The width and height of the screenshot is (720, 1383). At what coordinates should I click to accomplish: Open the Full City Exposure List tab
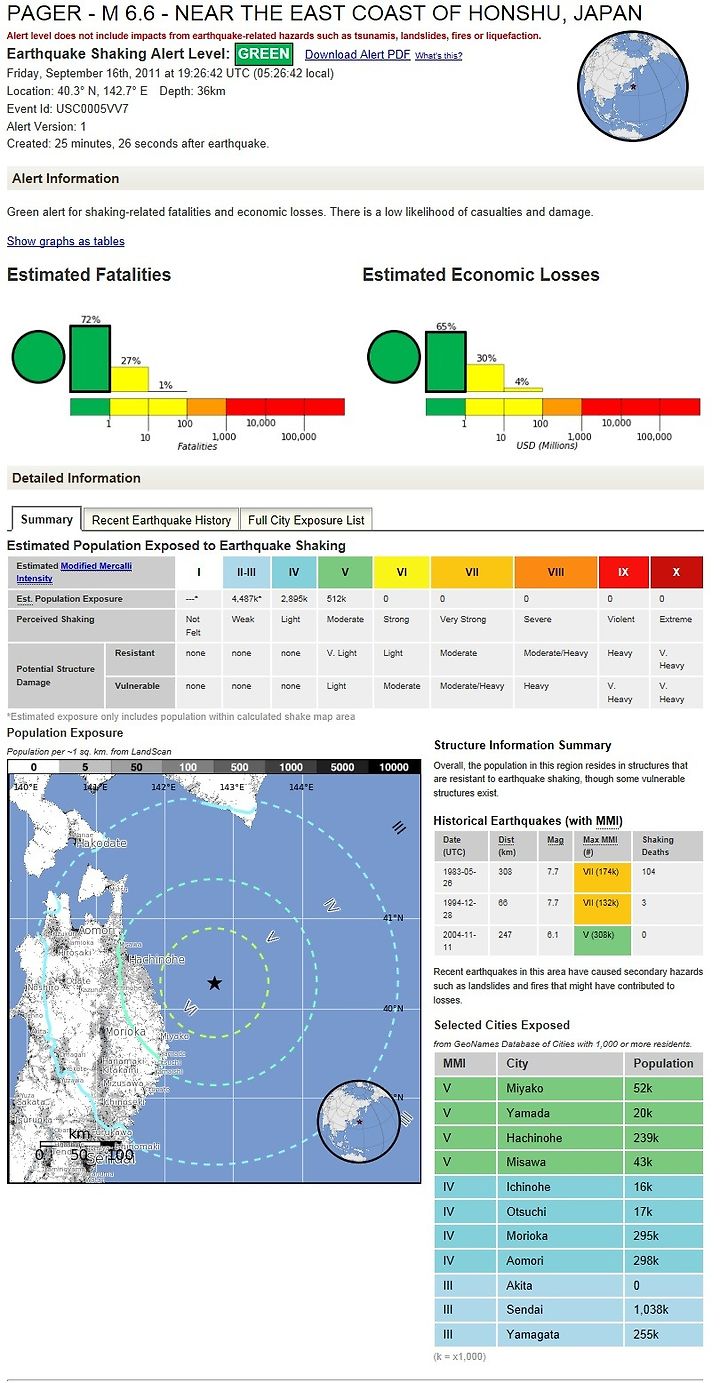pyautogui.click(x=306, y=520)
